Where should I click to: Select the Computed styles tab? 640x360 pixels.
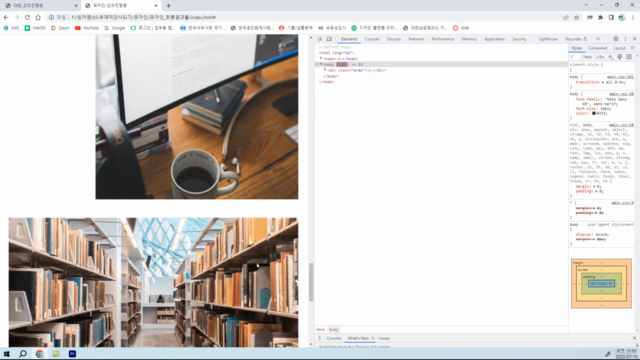click(x=597, y=48)
